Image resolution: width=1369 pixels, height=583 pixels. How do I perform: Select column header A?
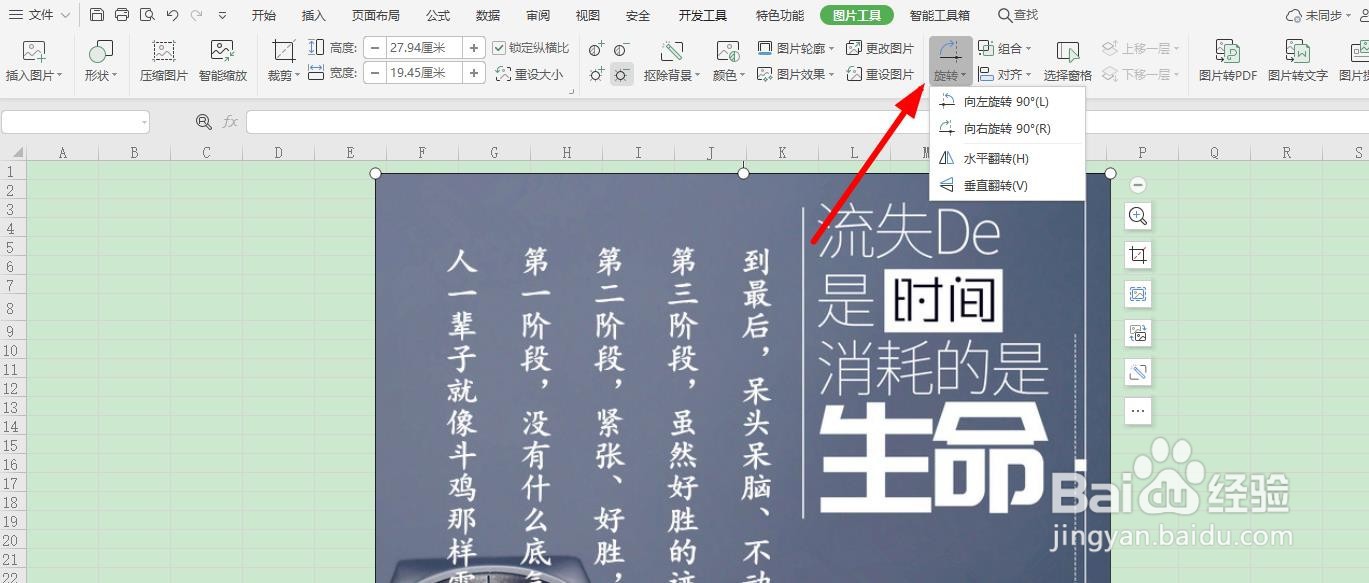[63, 153]
